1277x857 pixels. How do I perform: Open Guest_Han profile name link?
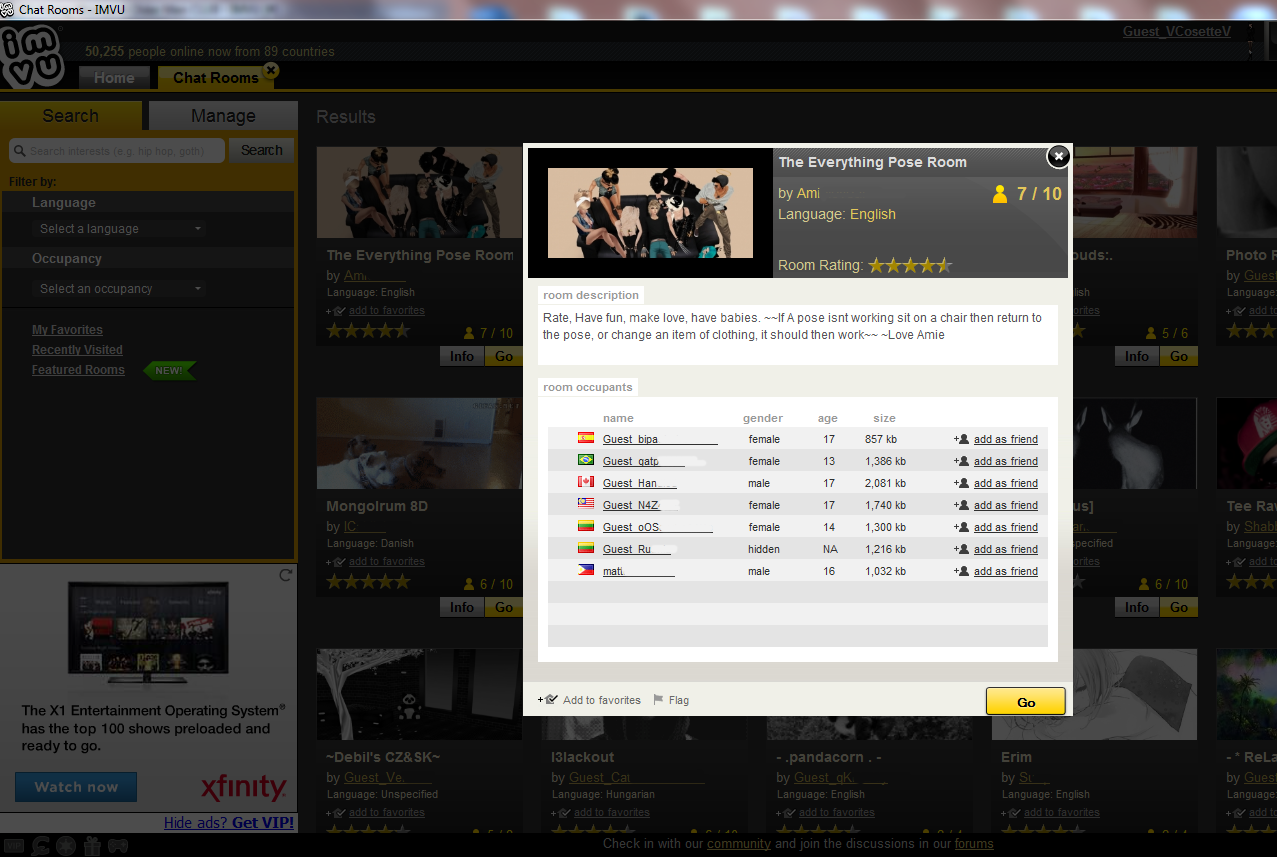click(640, 483)
